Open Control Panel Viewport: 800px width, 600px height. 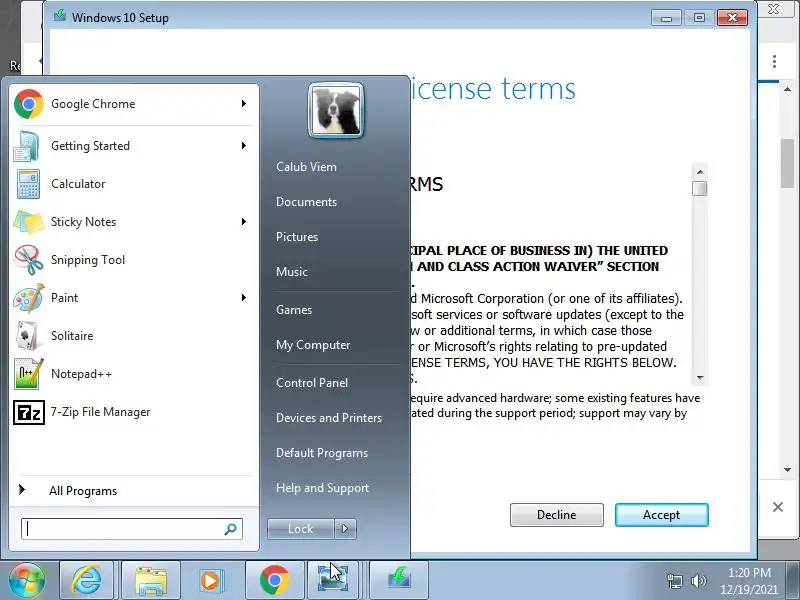(312, 383)
